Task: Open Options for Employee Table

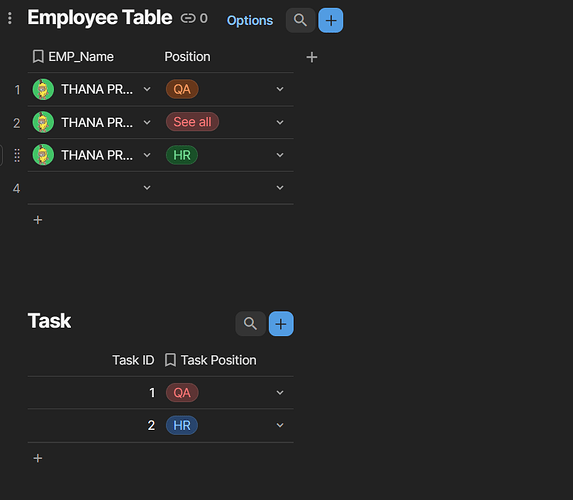Action: click(x=250, y=20)
